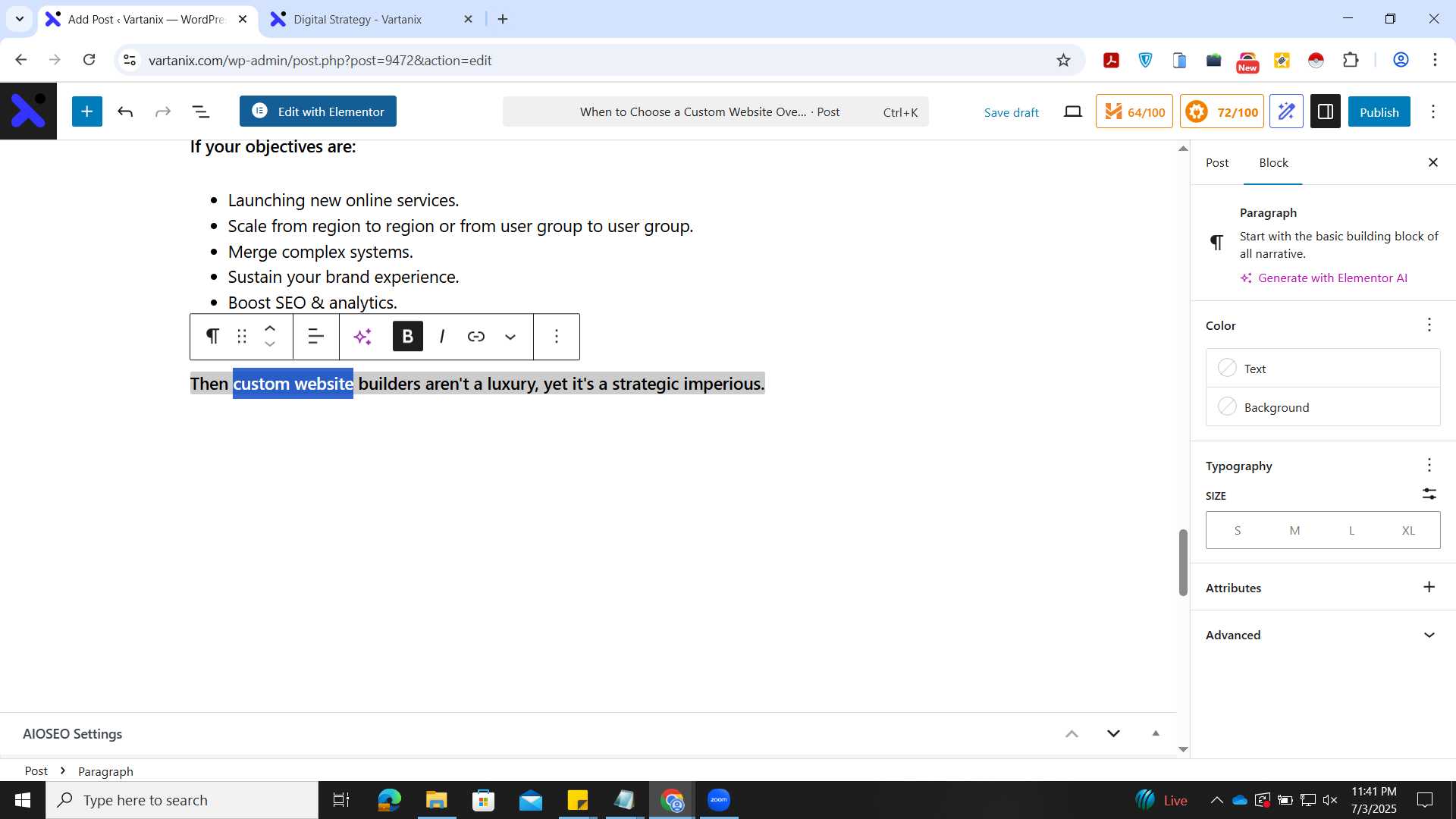Select font size S
Viewport: 1456px width, 819px height.
[1238, 530]
